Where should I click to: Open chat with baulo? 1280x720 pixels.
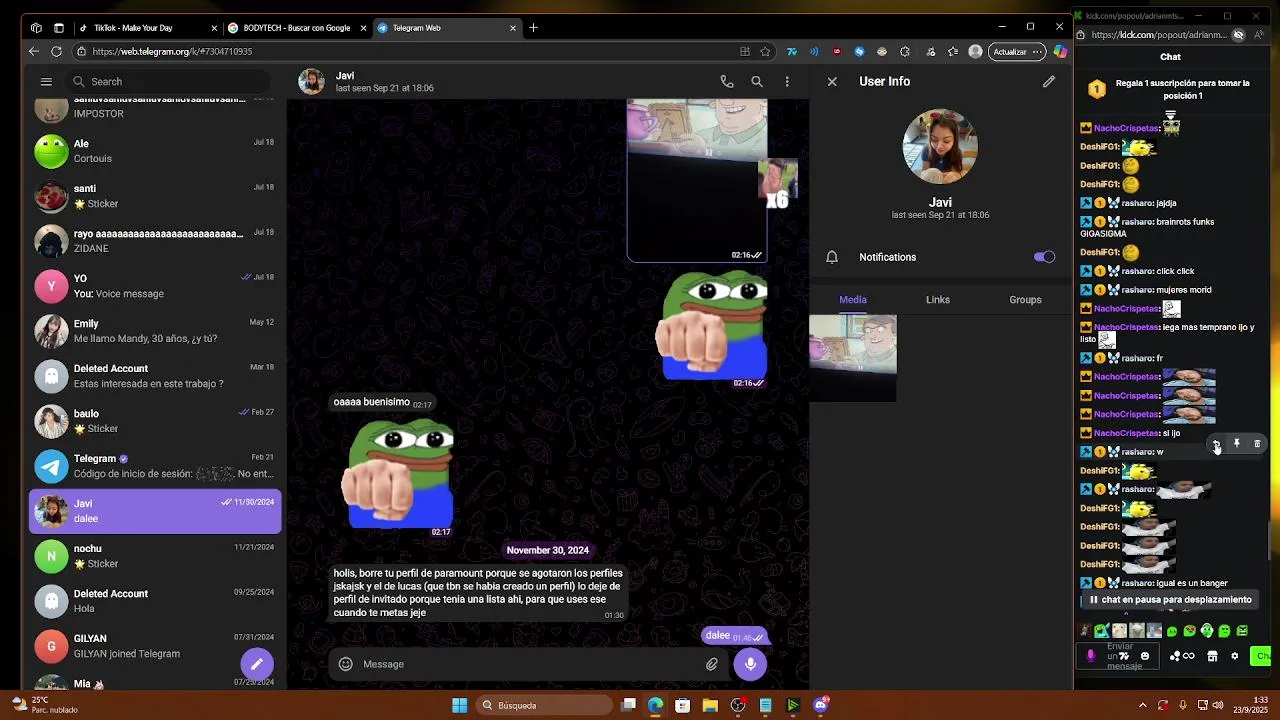pyautogui.click(x=155, y=421)
